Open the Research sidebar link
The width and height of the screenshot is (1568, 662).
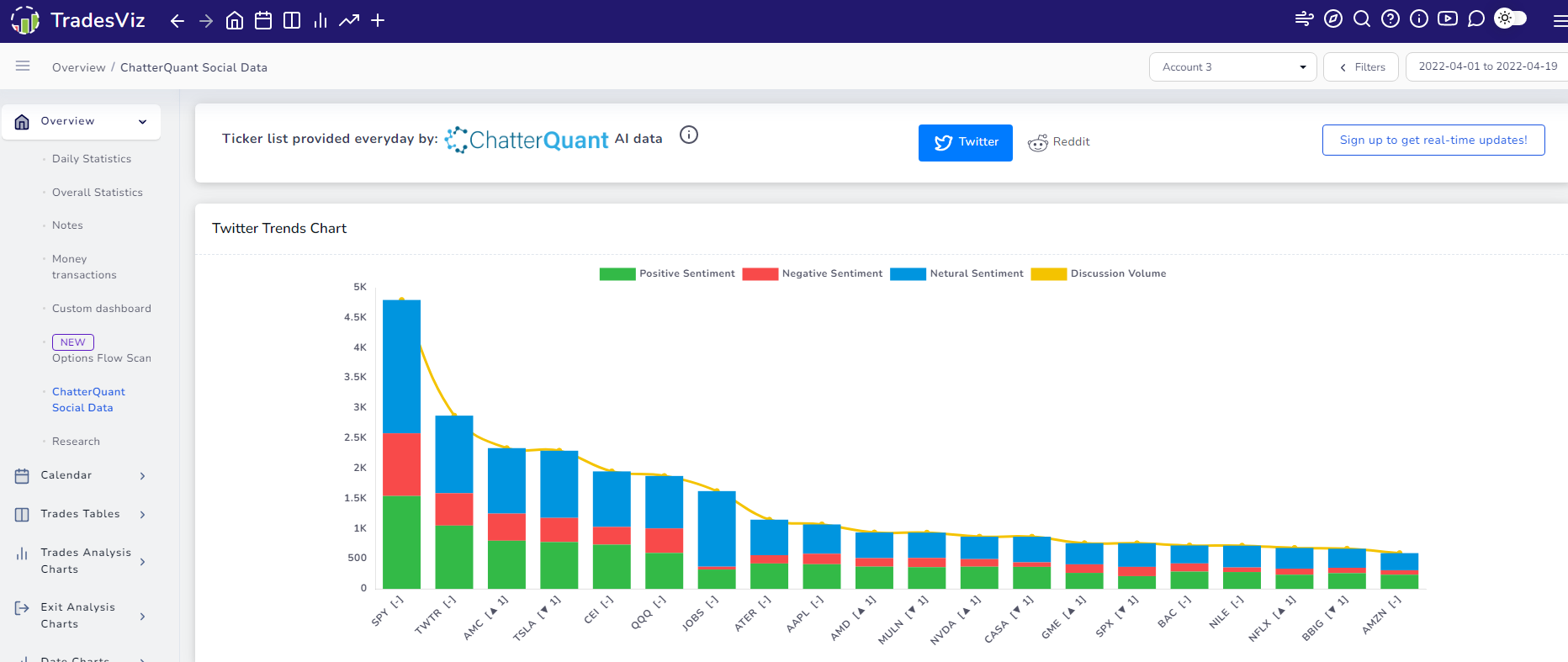coord(76,442)
